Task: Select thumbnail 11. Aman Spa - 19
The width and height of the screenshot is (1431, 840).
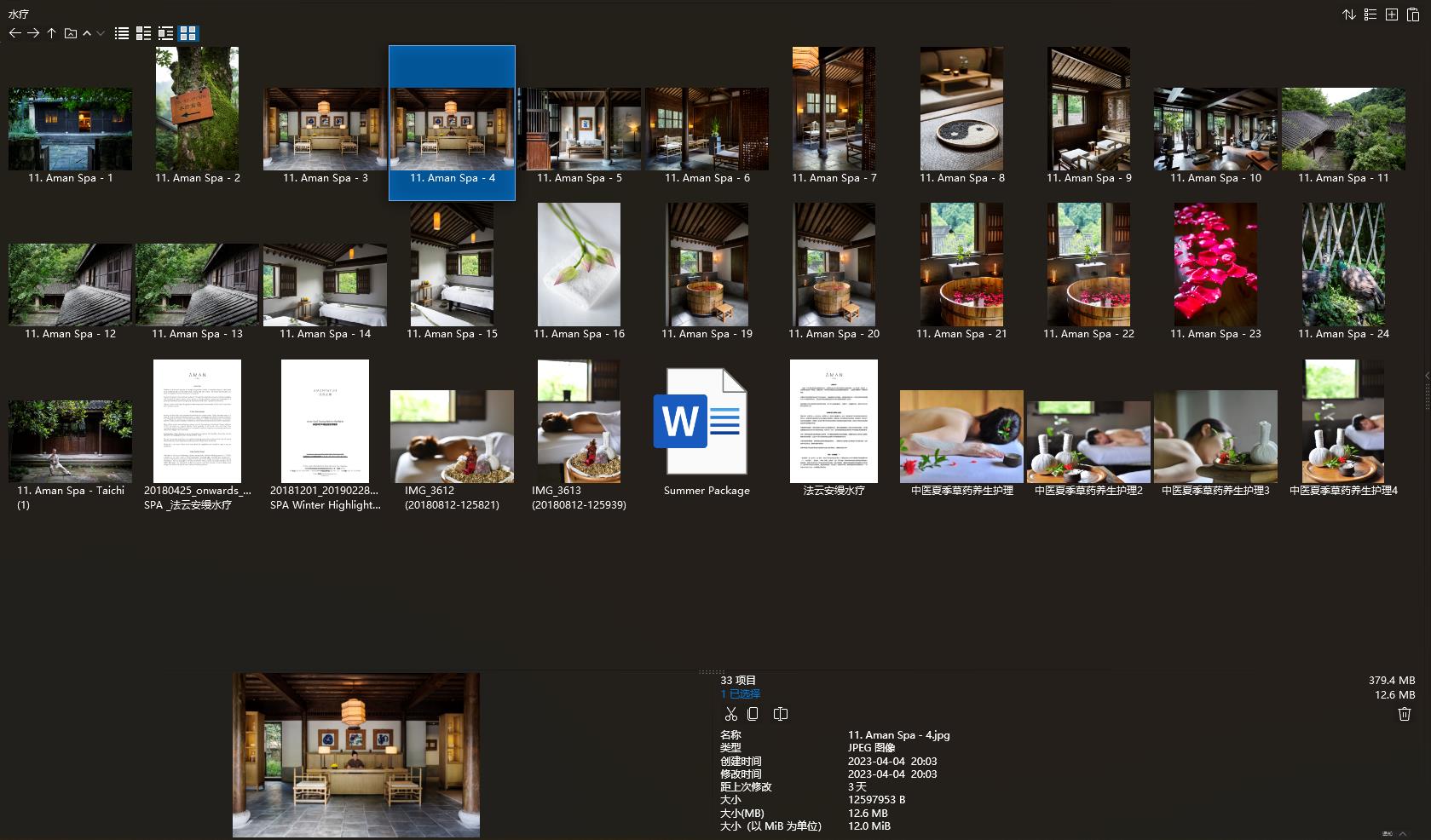Action: coord(707,264)
